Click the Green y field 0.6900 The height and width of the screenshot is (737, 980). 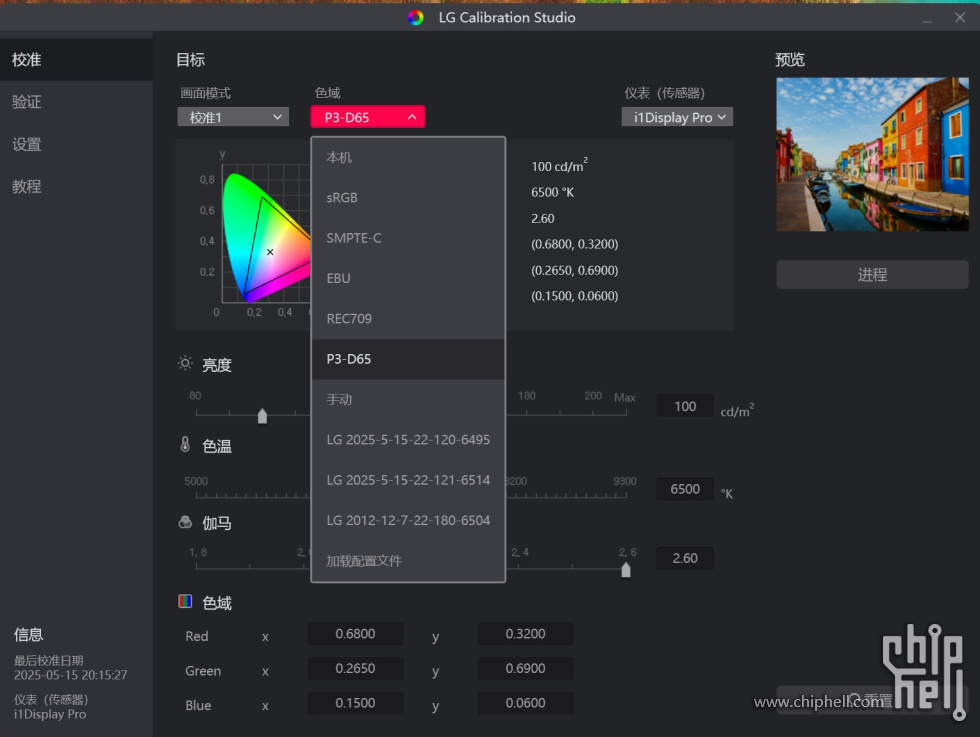pyautogui.click(x=525, y=668)
